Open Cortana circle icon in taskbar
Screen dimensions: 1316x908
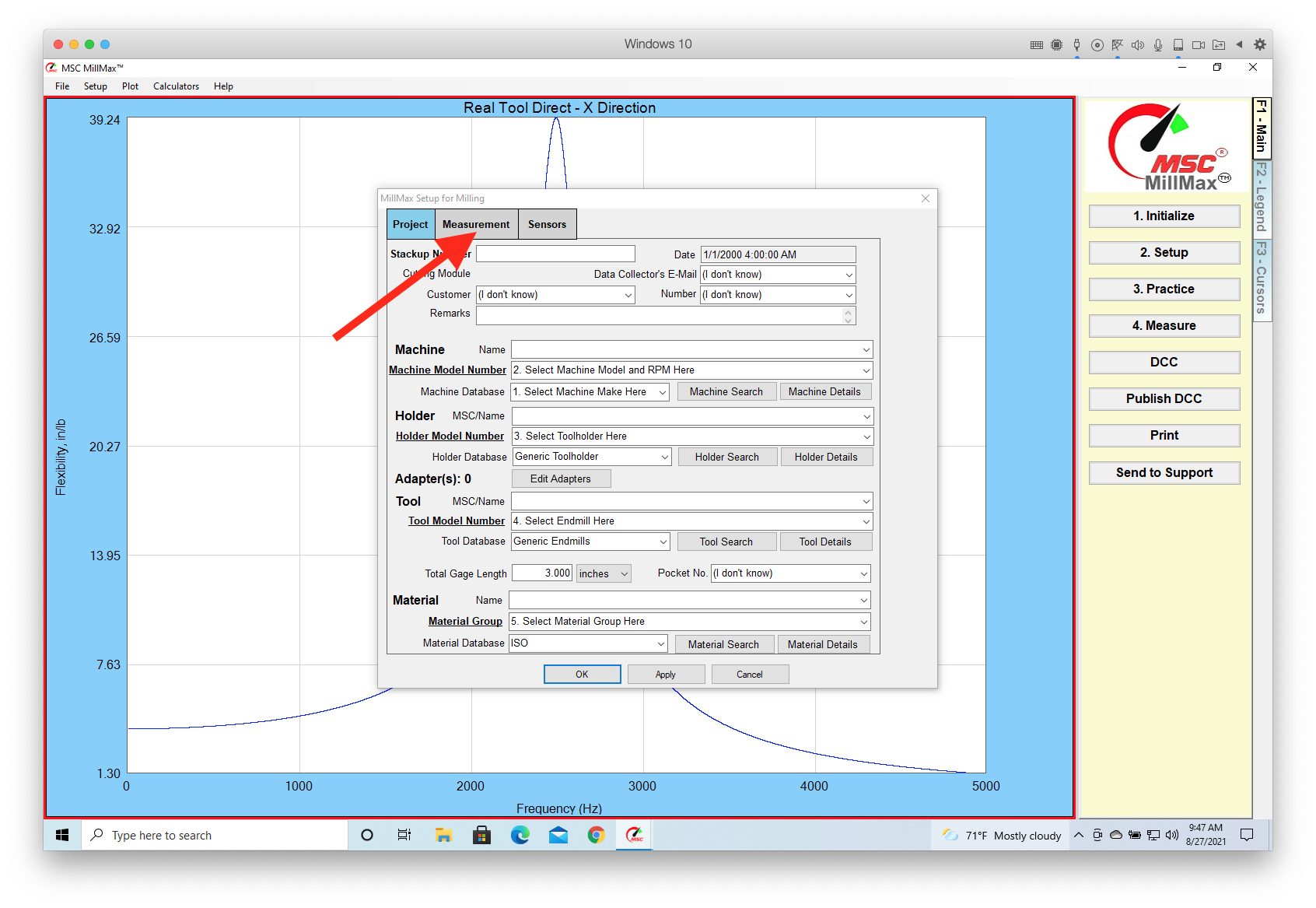click(x=367, y=835)
